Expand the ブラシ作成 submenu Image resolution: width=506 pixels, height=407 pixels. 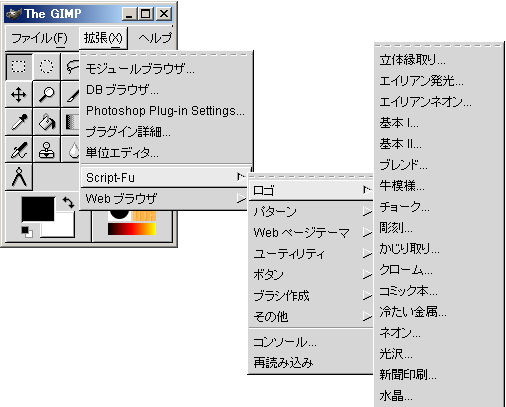(311, 295)
